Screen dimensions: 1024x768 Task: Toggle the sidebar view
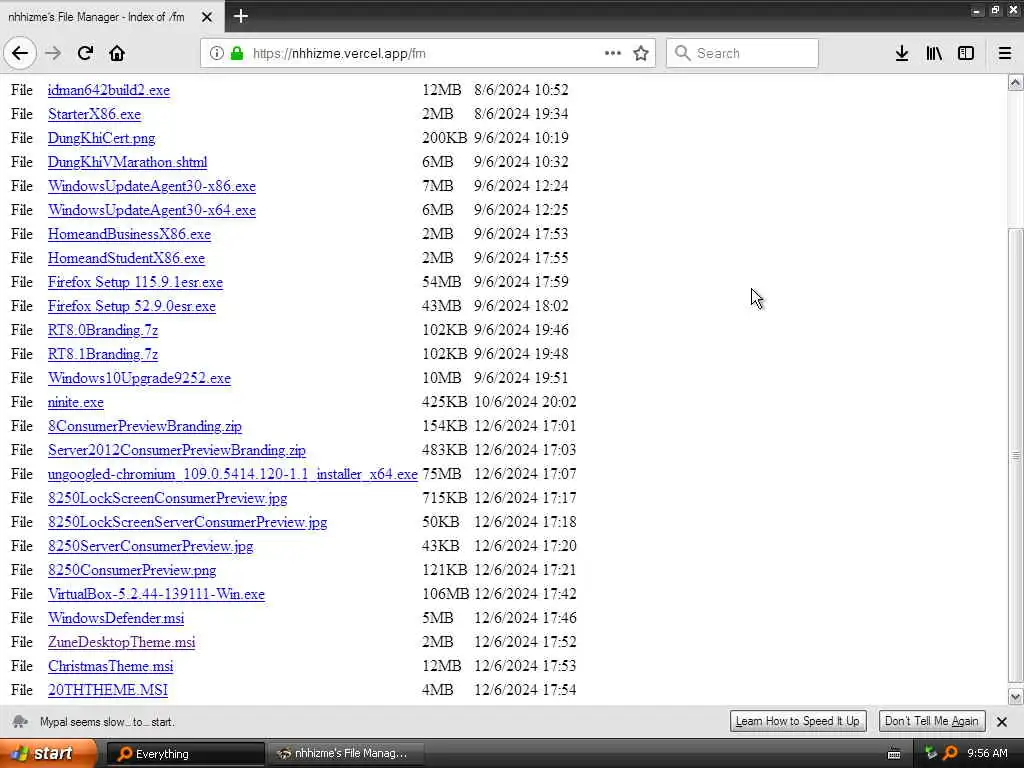pos(966,53)
